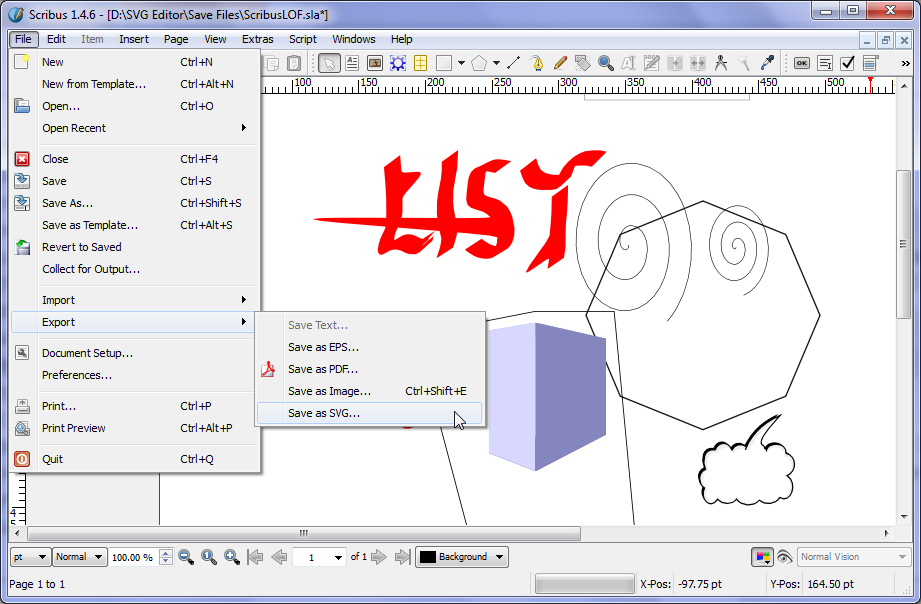Open the Extras menu

pos(257,39)
